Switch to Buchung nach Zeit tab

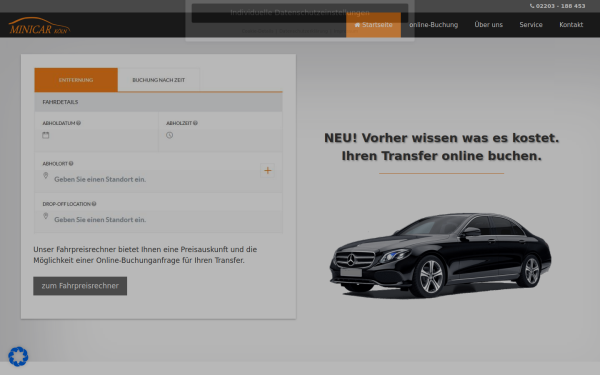(158, 80)
